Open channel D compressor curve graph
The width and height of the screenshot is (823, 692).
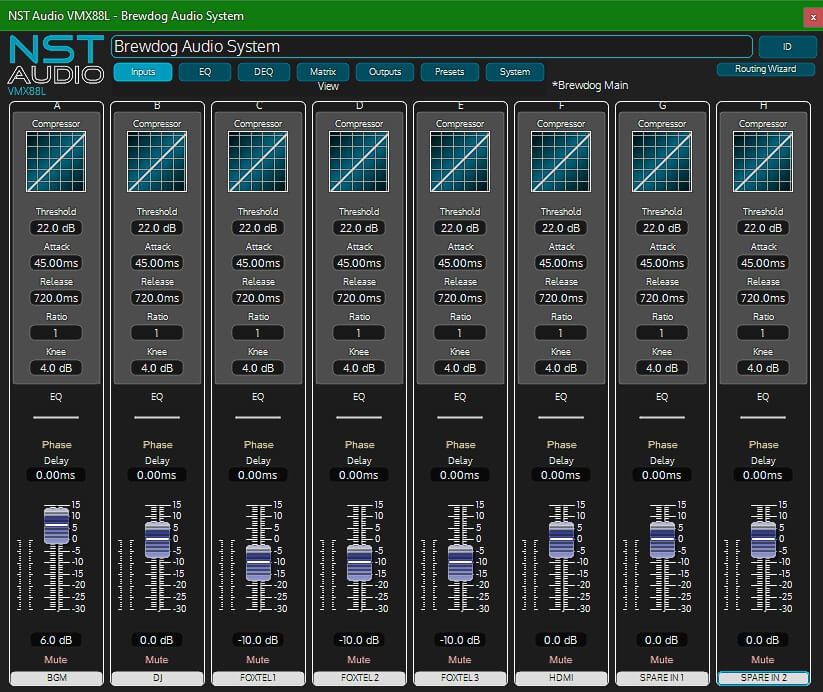359,162
